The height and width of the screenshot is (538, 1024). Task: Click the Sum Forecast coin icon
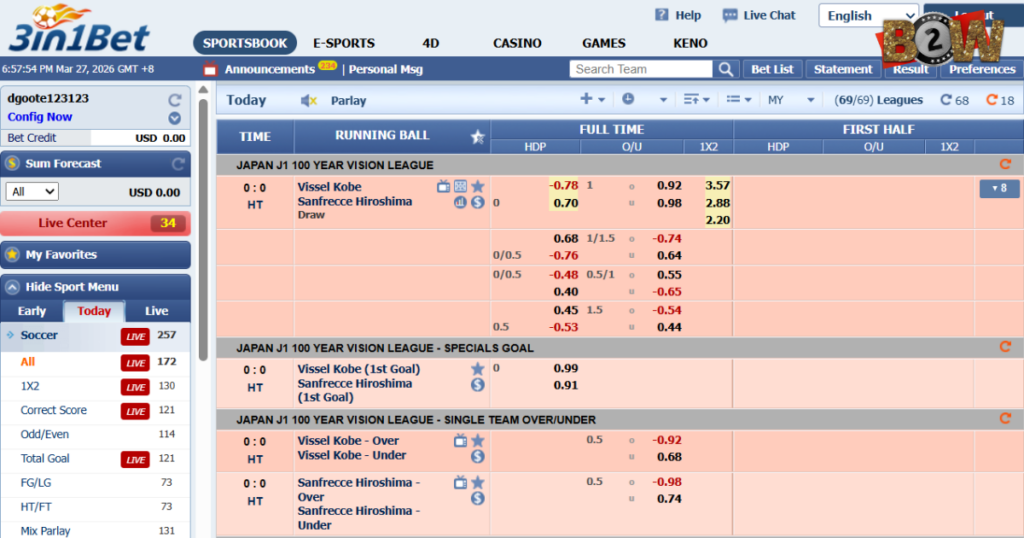tap(12, 163)
